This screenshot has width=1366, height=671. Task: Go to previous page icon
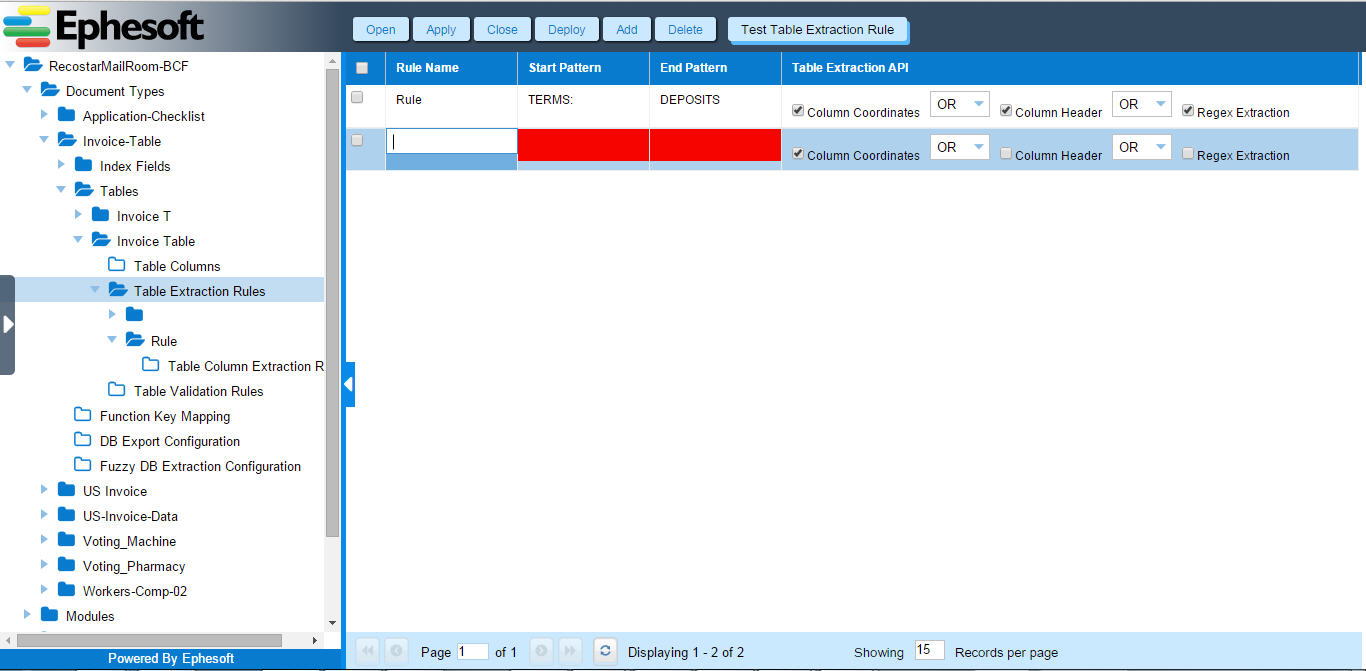(396, 651)
